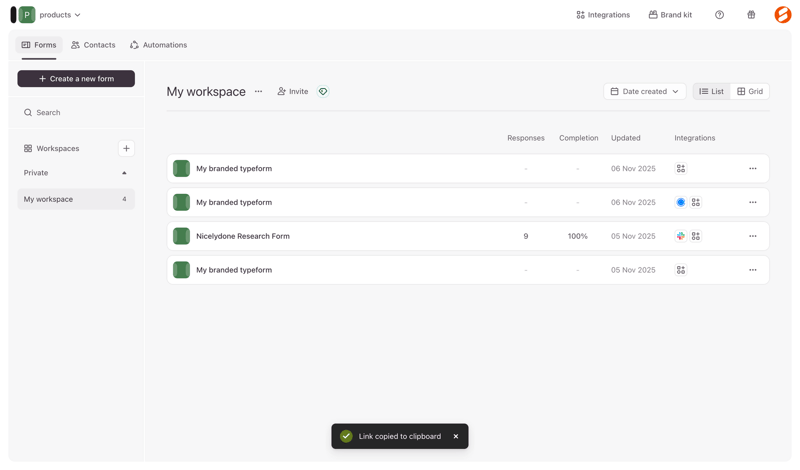Click the Updated column header
The height and width of the screenshot is (470, 800).
click(626, 138)
